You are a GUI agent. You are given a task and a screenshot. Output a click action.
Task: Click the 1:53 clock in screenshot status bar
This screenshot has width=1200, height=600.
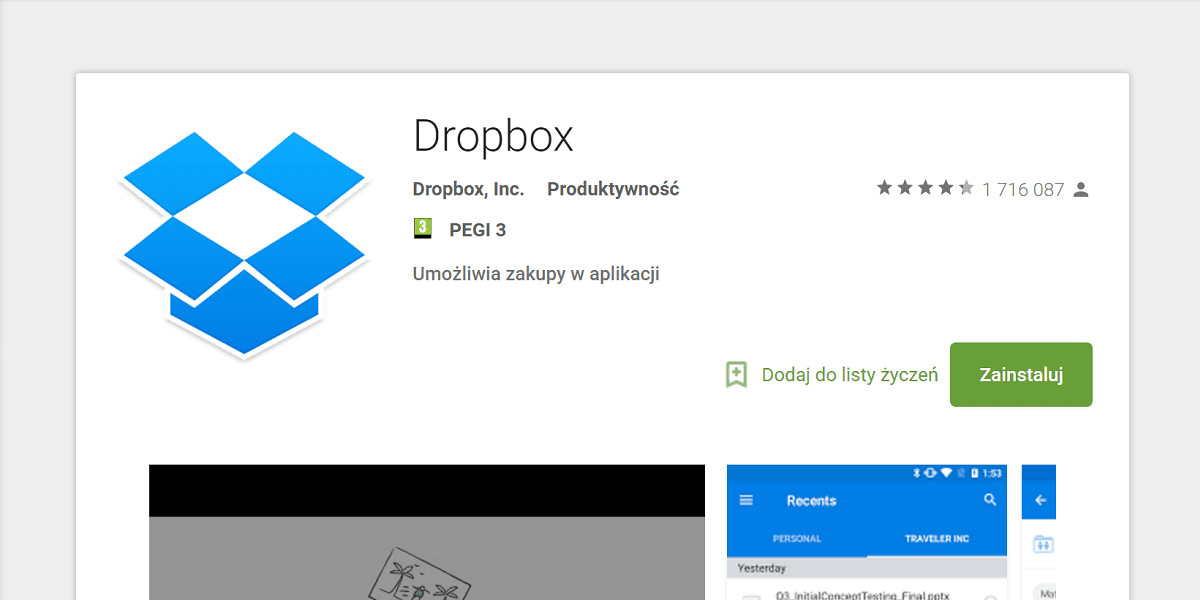(992, 472)
